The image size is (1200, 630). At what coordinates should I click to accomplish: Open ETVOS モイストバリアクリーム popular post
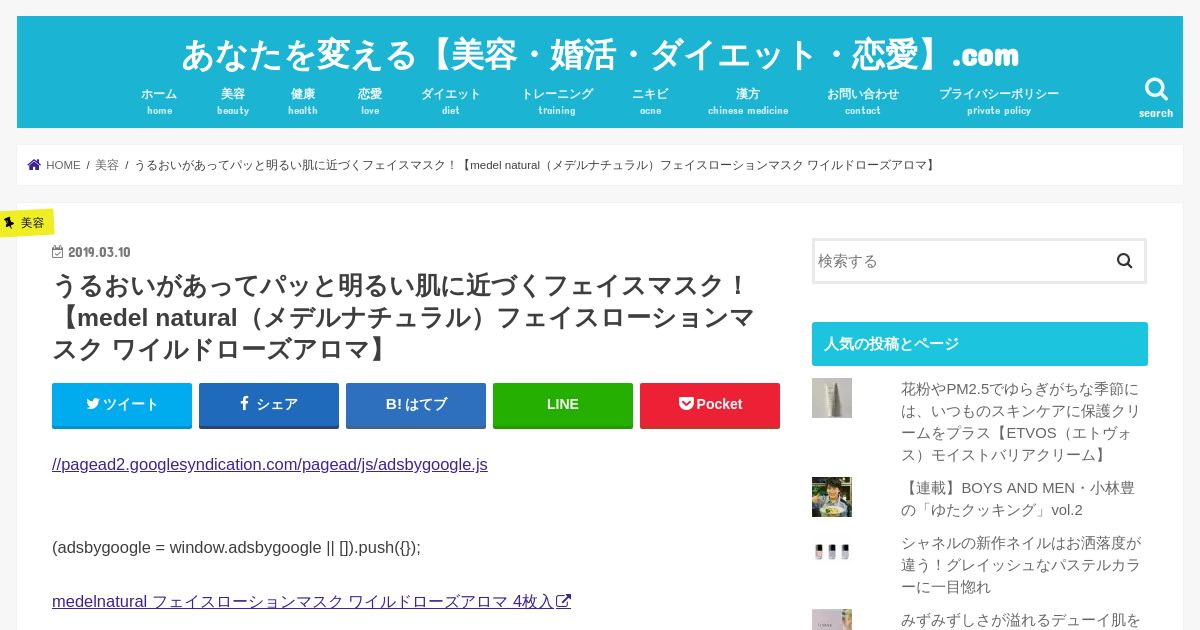click(1020, 421)
